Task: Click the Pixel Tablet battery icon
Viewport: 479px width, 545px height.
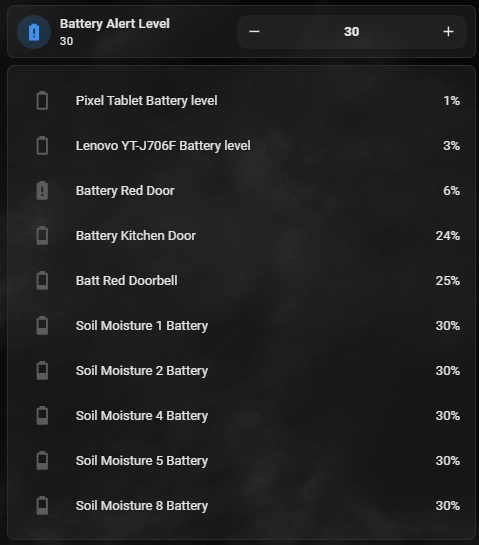Action: pos(42,100)
